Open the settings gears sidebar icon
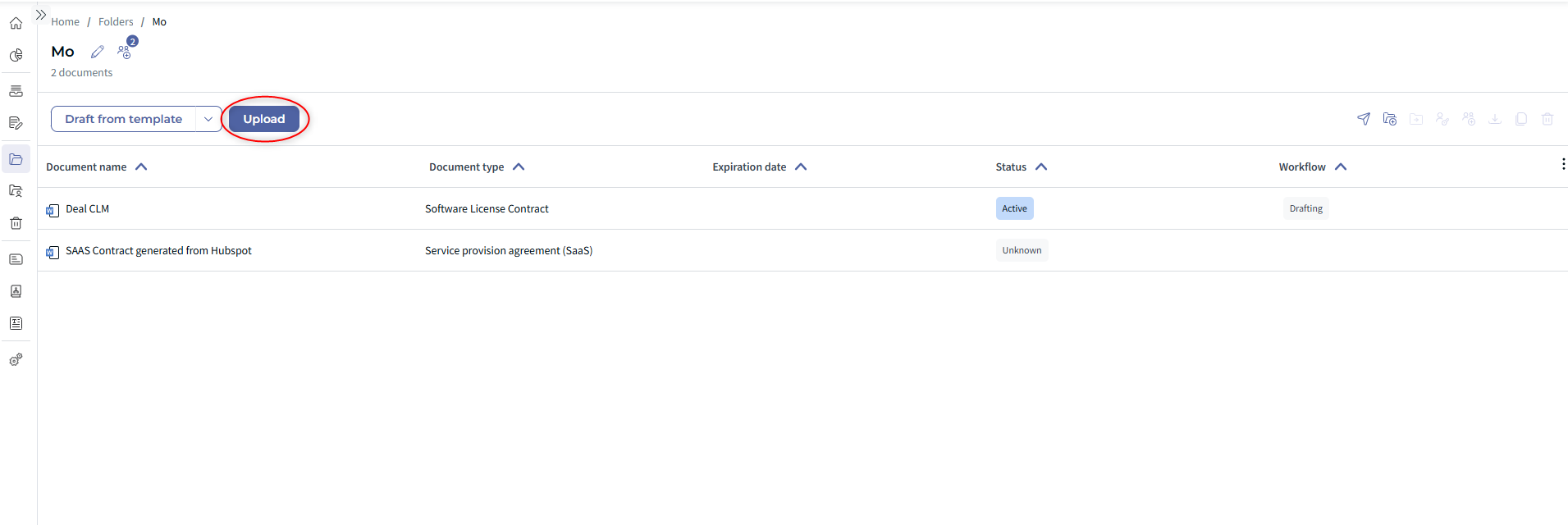This screenshot has width=1568, height=525. tap(16, 359)
